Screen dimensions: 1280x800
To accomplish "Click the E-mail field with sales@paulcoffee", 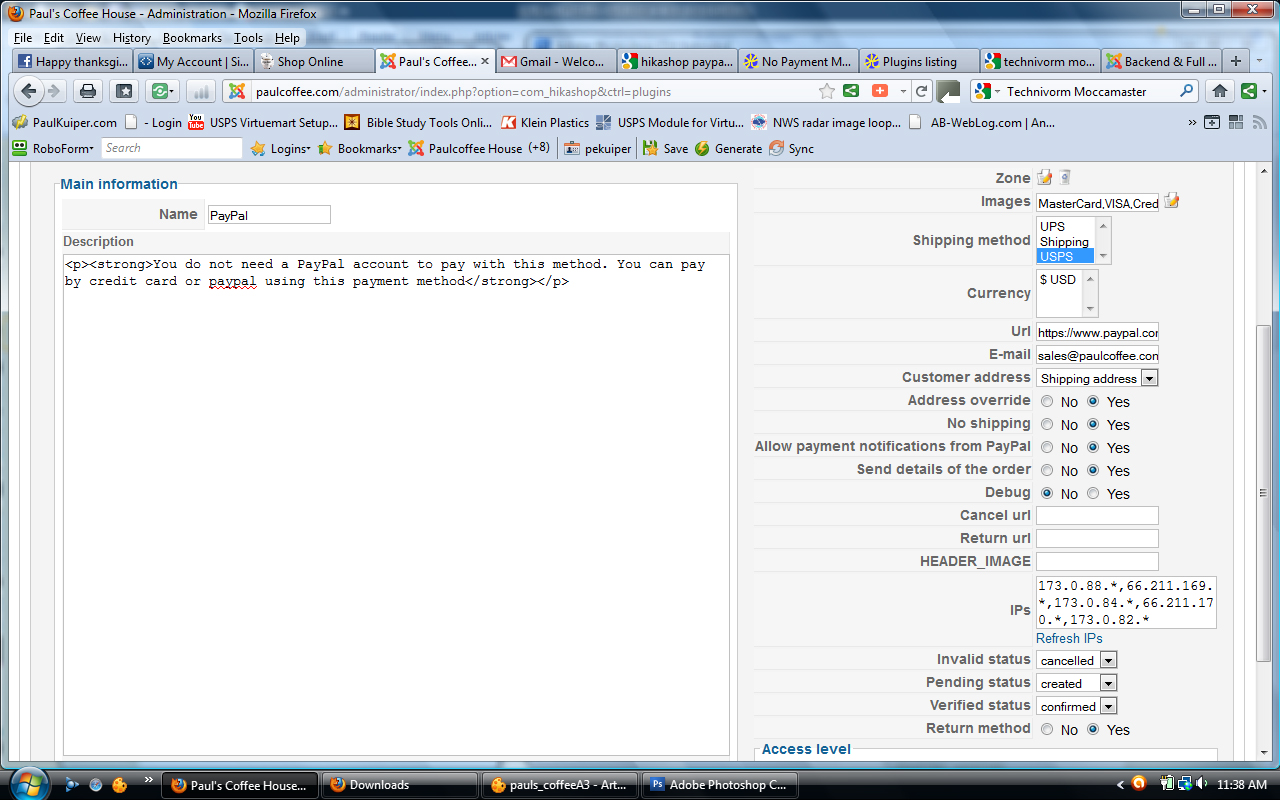I will pyautogui.click(x=1097, y=355).
